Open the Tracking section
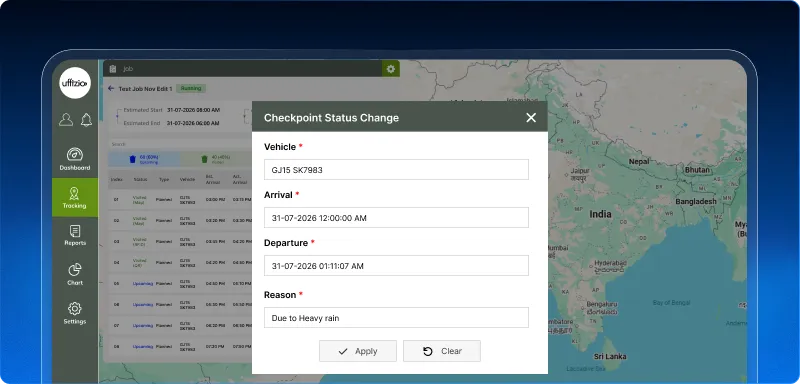Screen dimensions: 800x384 pos(75,197)
